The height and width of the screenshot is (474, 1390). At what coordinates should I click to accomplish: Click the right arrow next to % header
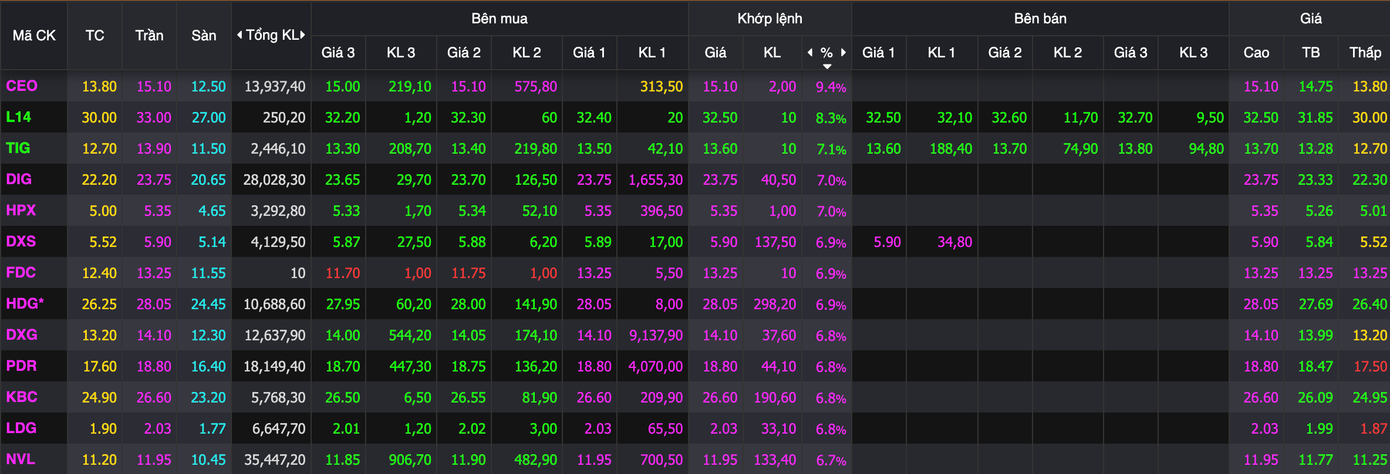[843, 52]
